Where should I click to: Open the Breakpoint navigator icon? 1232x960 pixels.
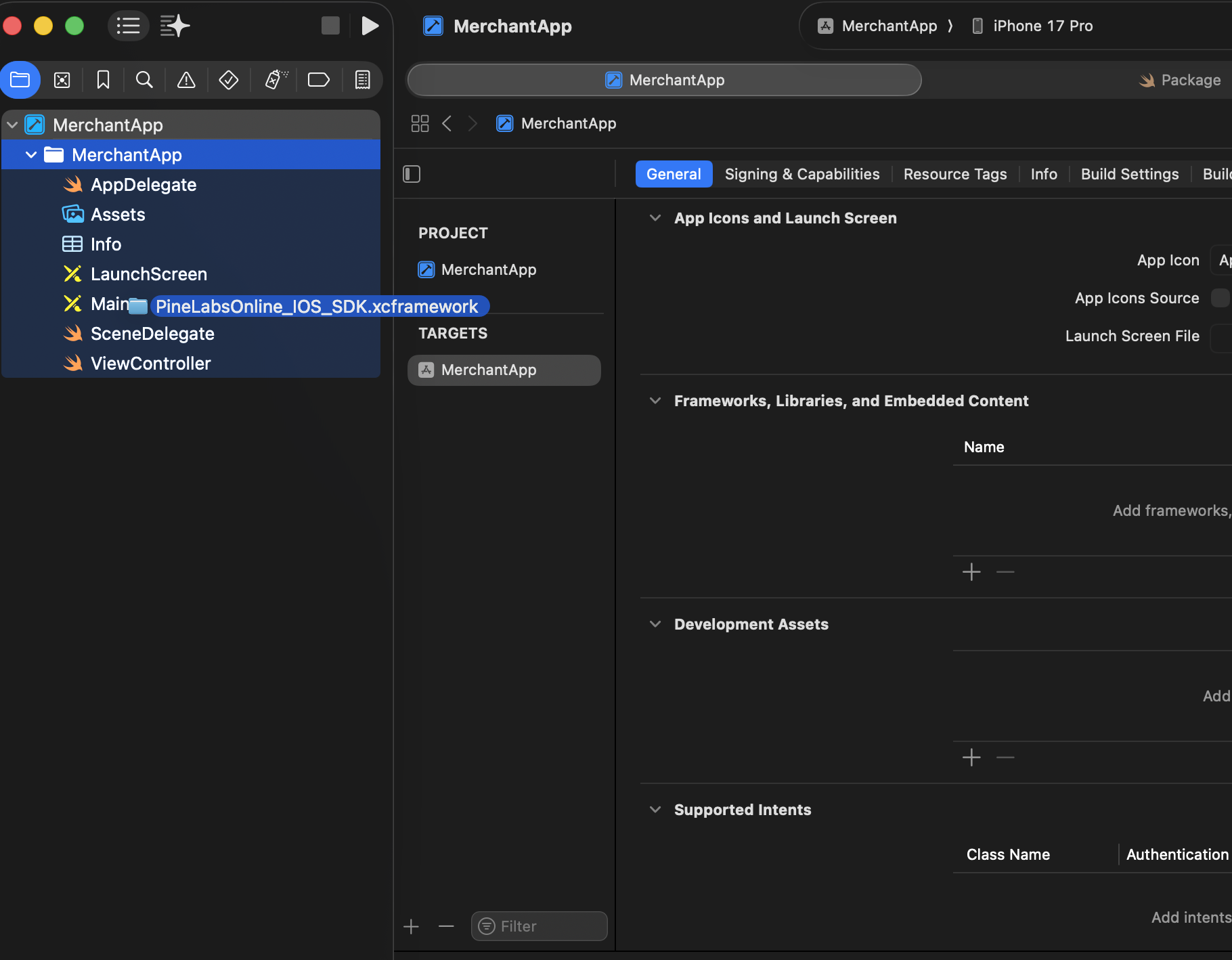[318, 80]
